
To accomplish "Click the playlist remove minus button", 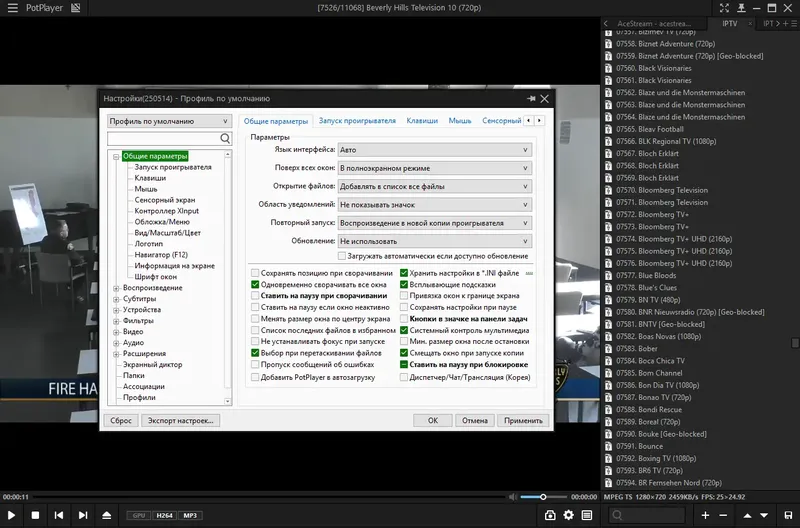I will click(723, 515).
